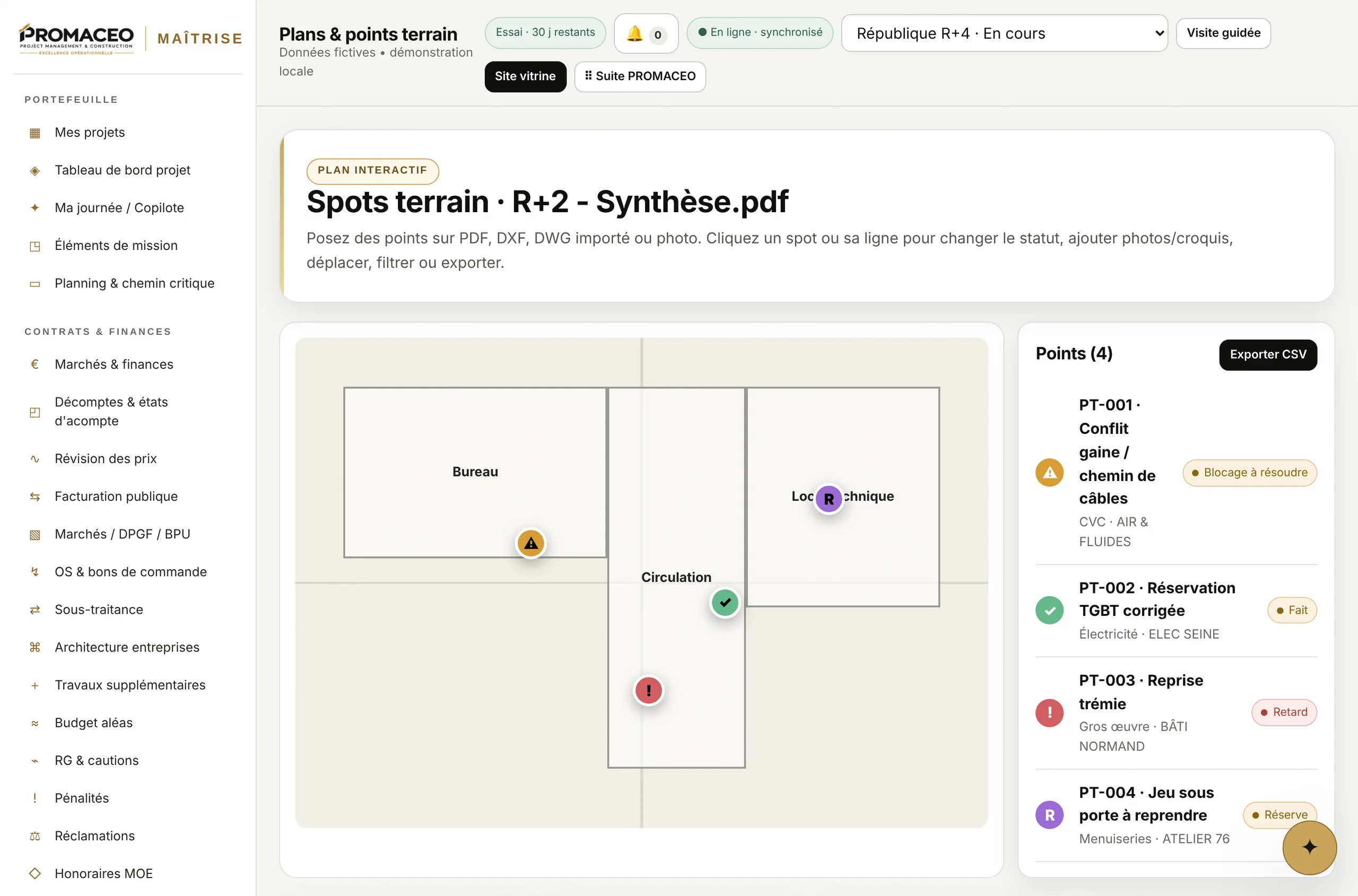The height and width of the screenshot is (896, 1358).
Task: Click the notification bell icon
Action: [635, 34]
